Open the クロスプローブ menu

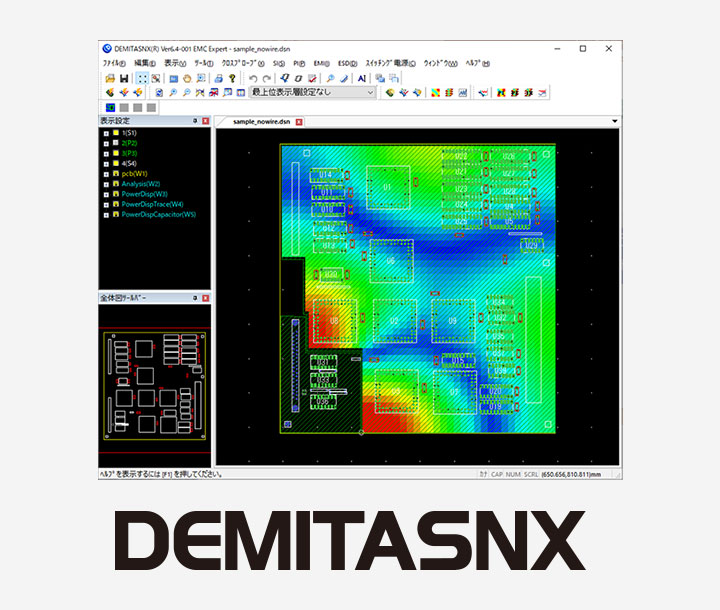click(243, 63)
